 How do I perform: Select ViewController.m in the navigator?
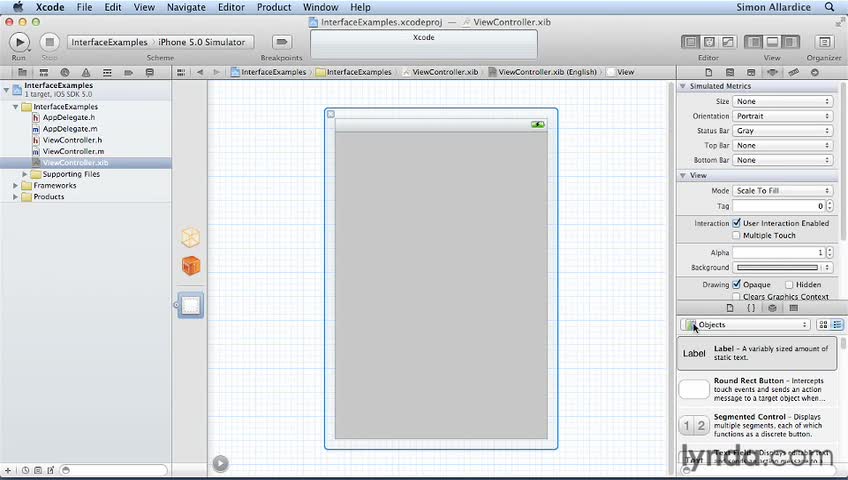(73, 151)
